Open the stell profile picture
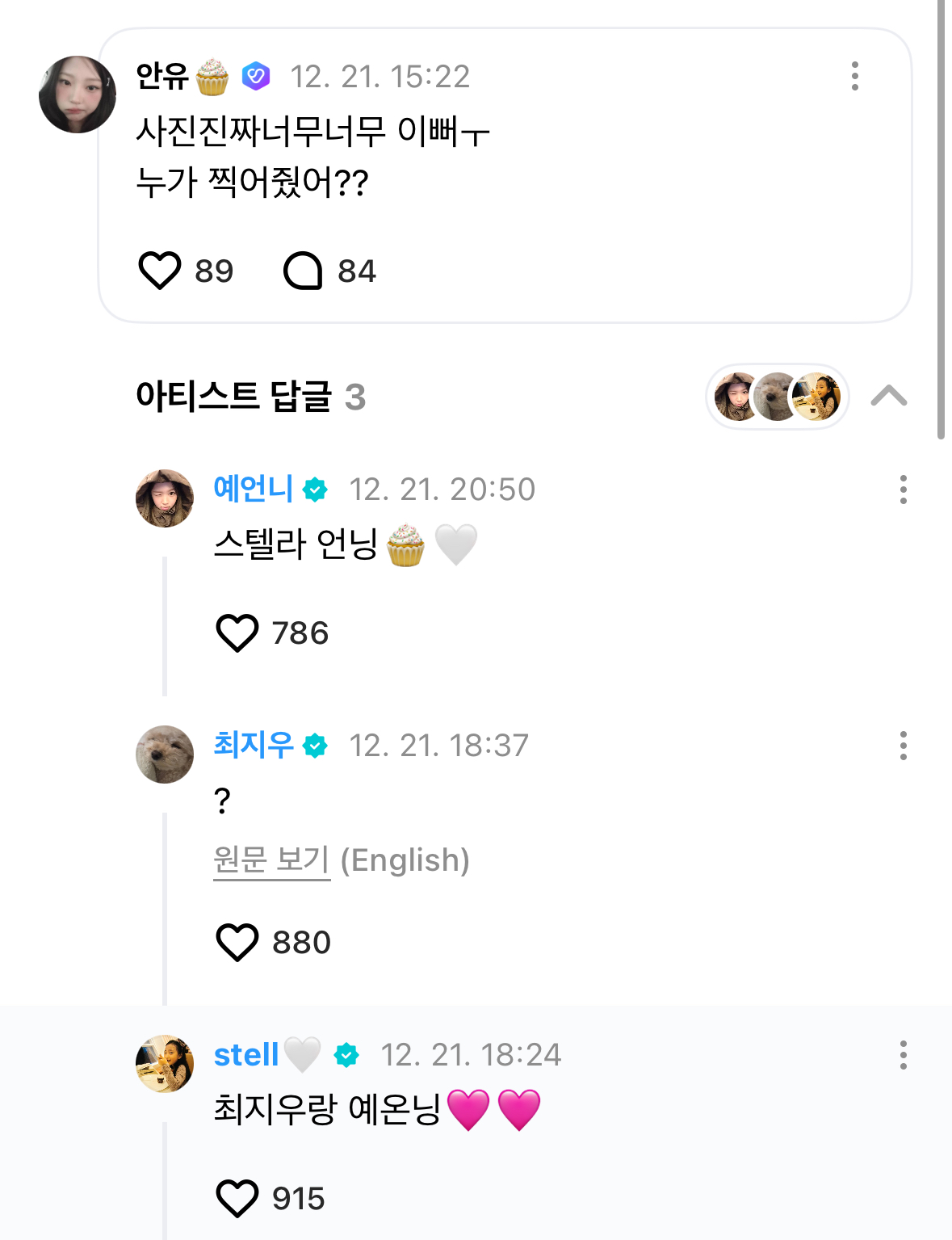The height and width of the screenshot is (1240, 952). click(165, 1064)
